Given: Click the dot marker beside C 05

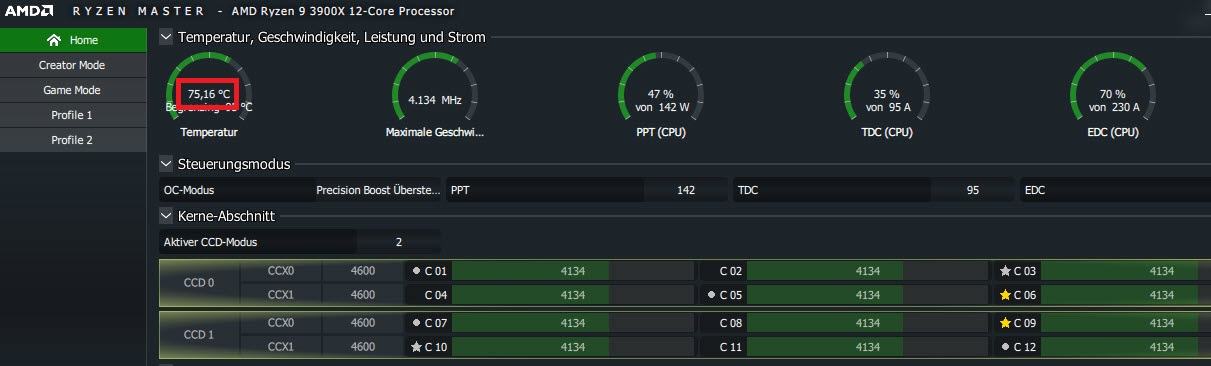Looking at the screenshot, I should tap(710, 295).
